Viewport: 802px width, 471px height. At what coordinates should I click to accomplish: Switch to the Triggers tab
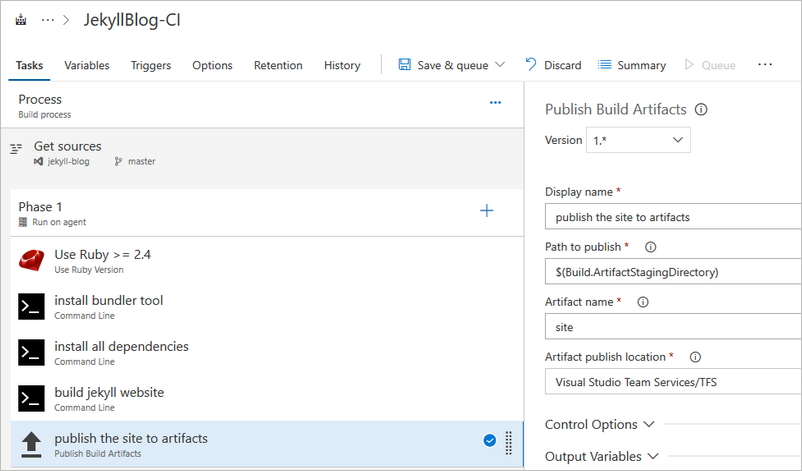tap(150, 65)
